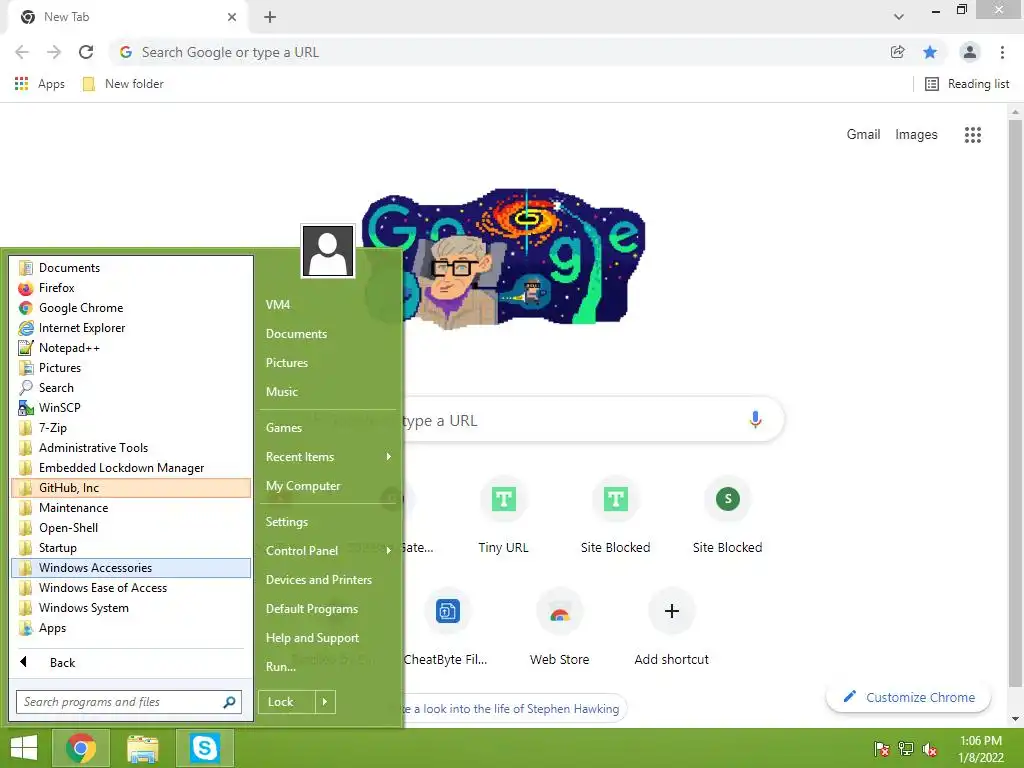The width and height of the screenshot is (1024, 768).
Task: Open VM4 user folder in Start menu
Action: click(x=328, y=305)
